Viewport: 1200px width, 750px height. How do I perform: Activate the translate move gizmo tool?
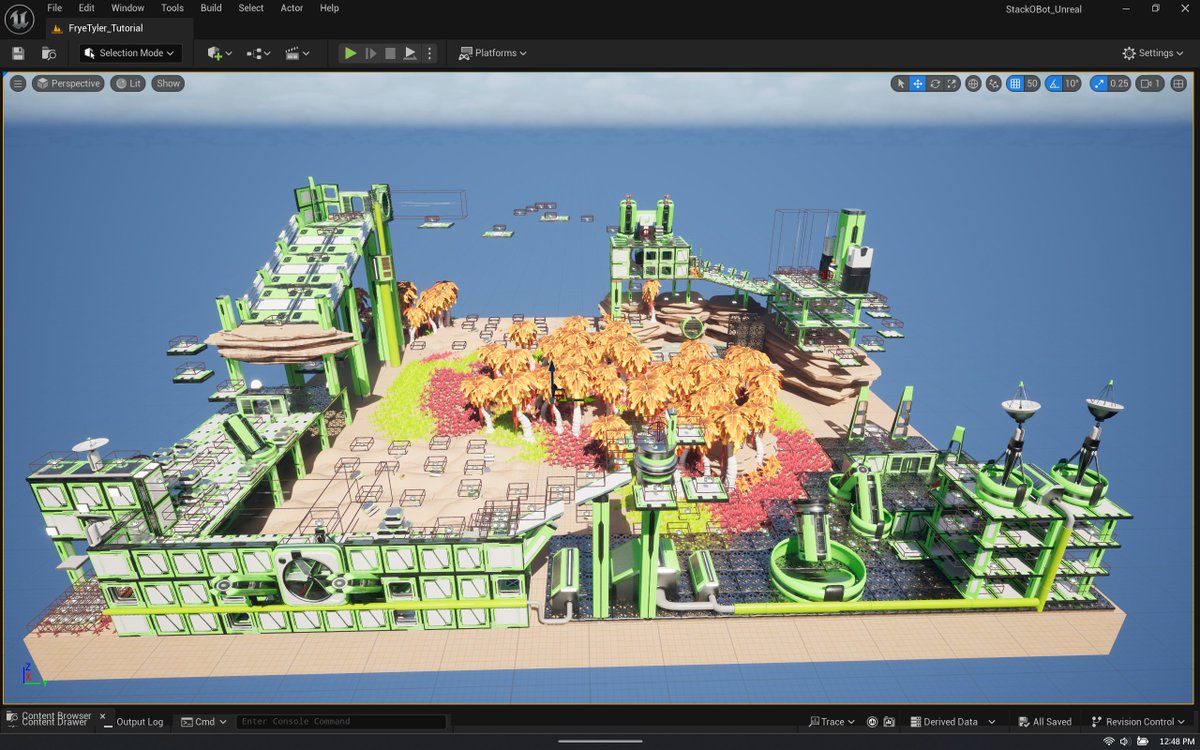point(917,83)
